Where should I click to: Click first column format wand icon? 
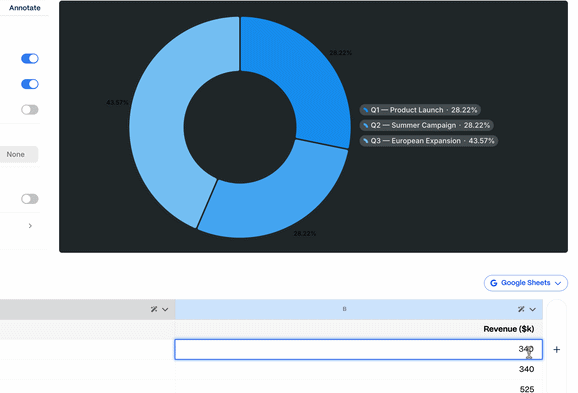(x=154, y=309)
